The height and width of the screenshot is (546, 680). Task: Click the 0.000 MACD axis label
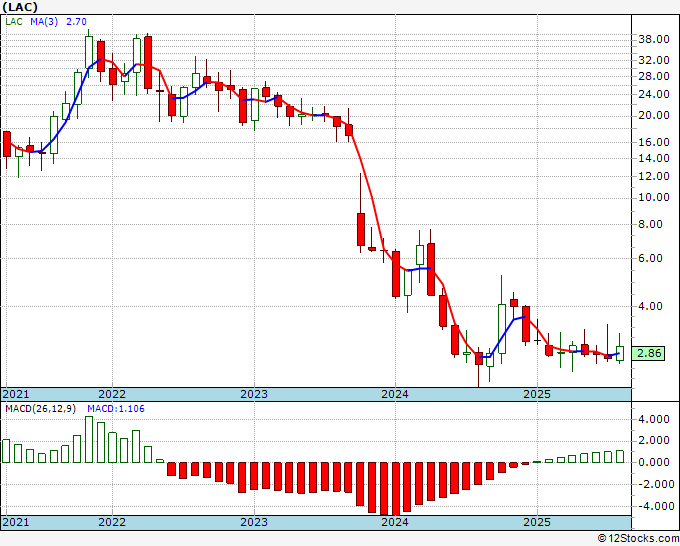(x=654, y=462)
